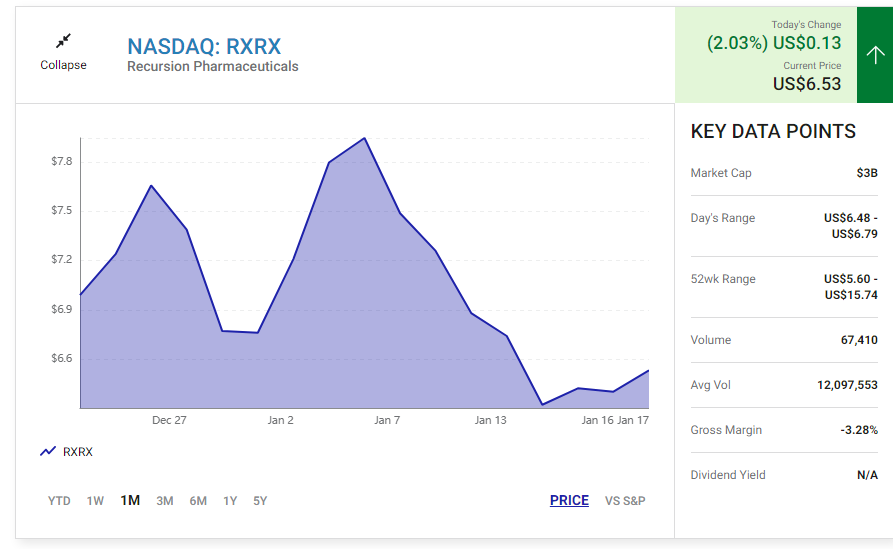Click the Market Cap label
Viewport: 893px width, 549px height.
[x=721, y=173]
